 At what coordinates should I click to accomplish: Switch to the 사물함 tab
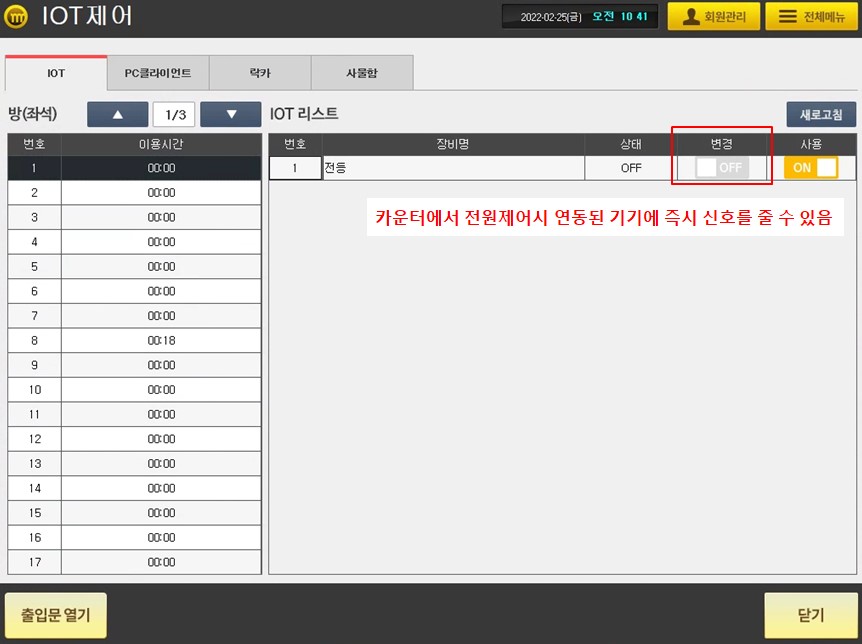(362, 73)
